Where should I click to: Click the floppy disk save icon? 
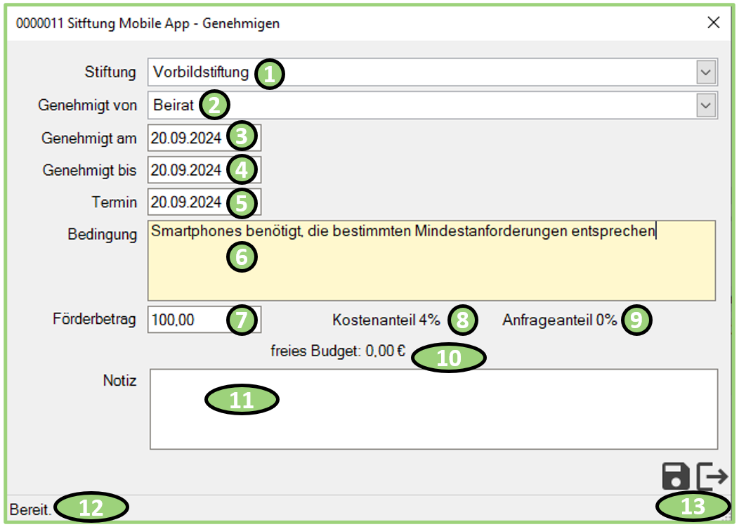pos(676,475)
